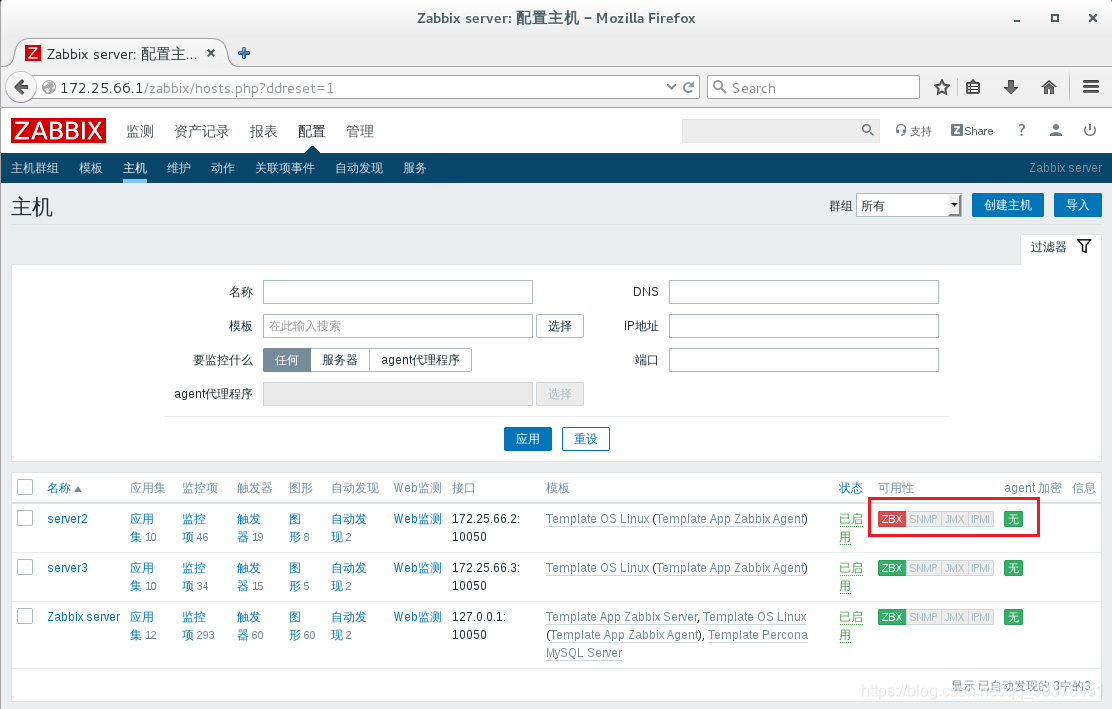The image size is (1112, 709).
Task: Open Zabbix support (支持) link
Action: [913, 130]
